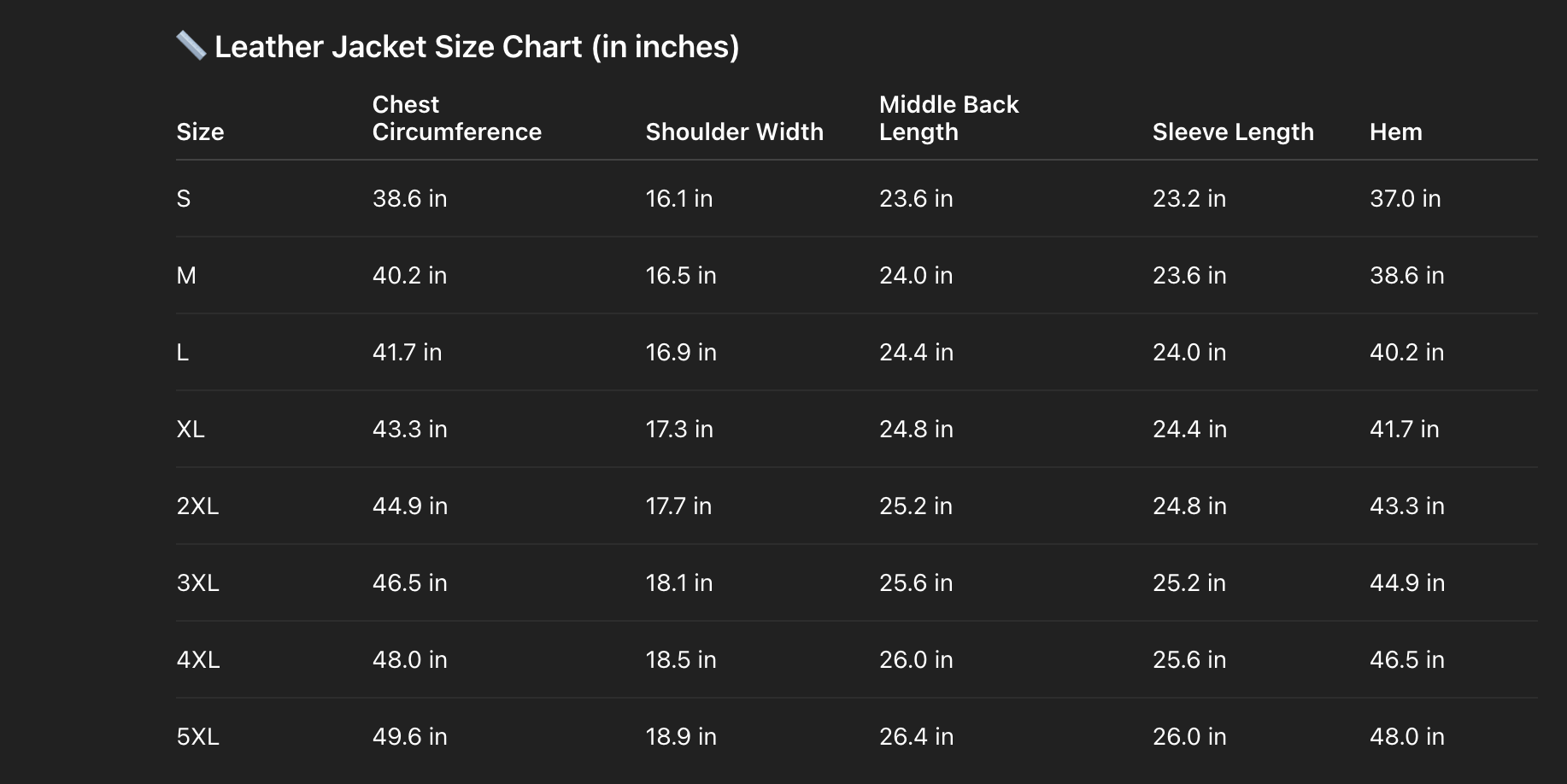Viewport: 1567px width, 784px height.
Task: Click the Sleeve Length column header
Action: tap(1232, 132)
